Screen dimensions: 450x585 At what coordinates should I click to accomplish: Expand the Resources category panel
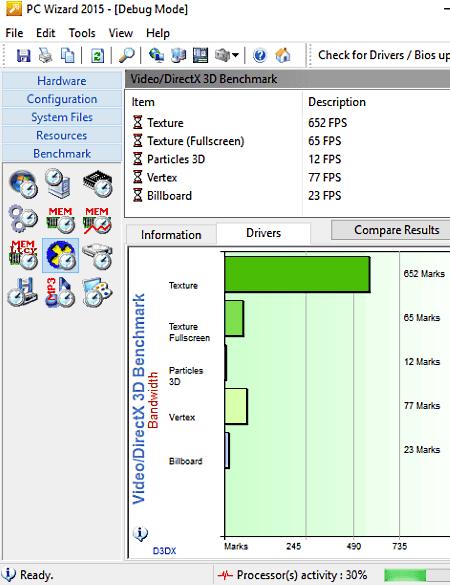(x=62, y=135)
